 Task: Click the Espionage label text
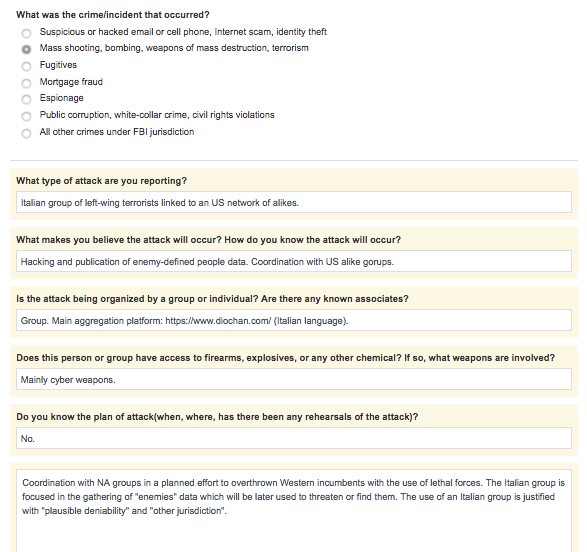tap(61, 98)
